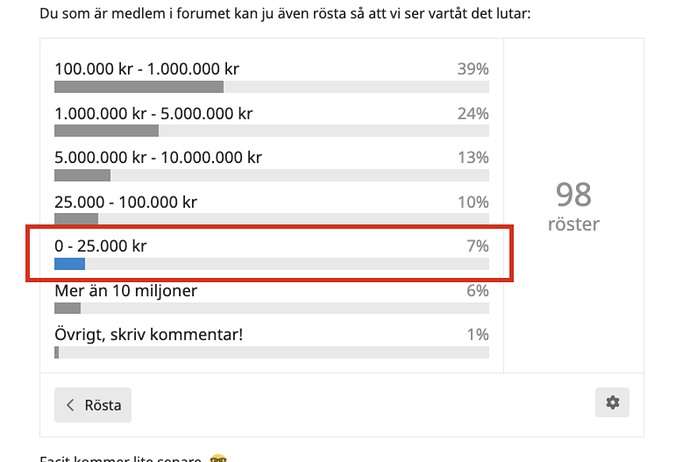The image size is (690, 462).
Task: Click the 39% percentage value
Action: [x=472, y=69]
